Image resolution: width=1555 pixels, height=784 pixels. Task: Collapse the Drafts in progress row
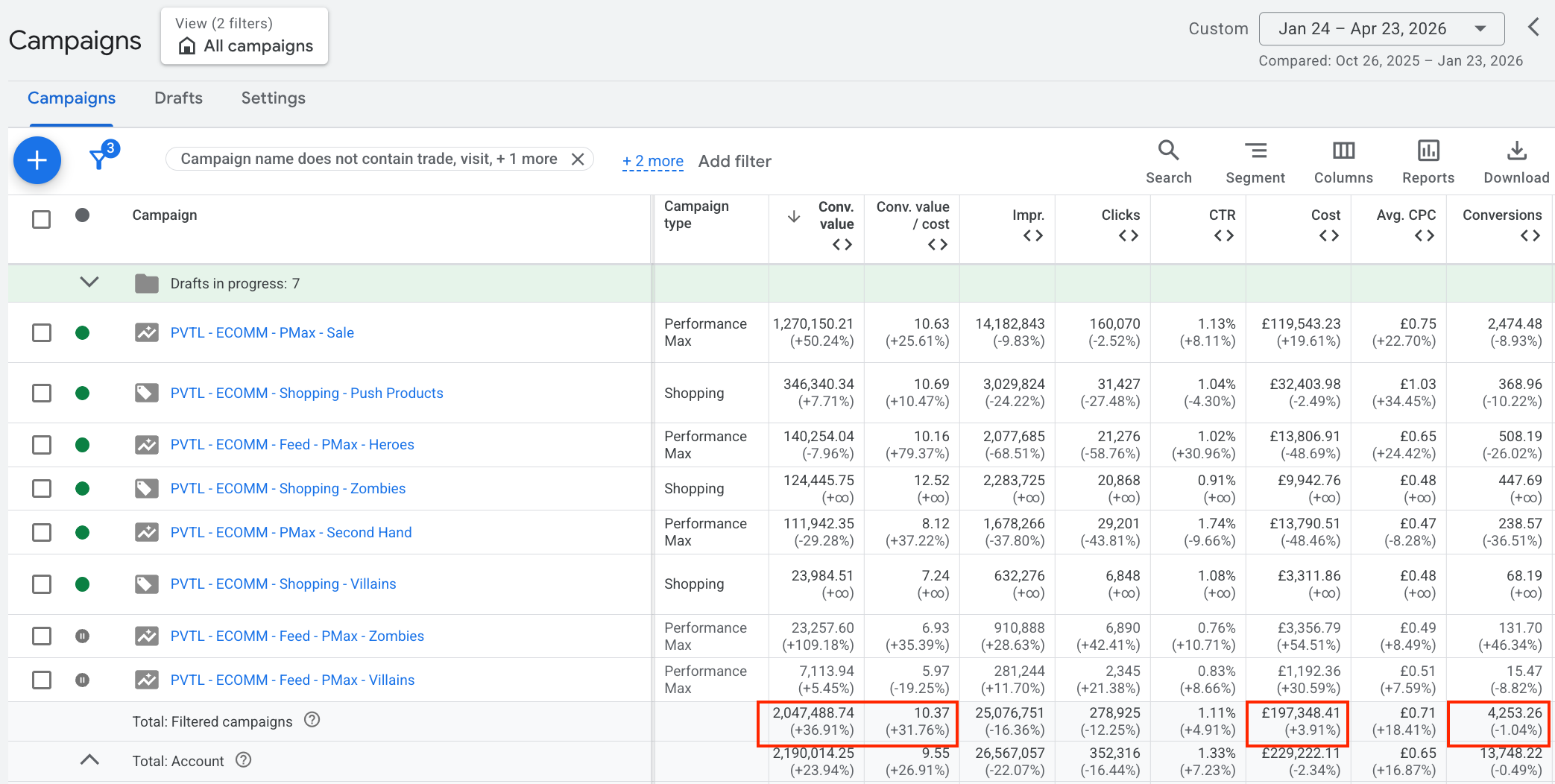[x=89, y=282]
